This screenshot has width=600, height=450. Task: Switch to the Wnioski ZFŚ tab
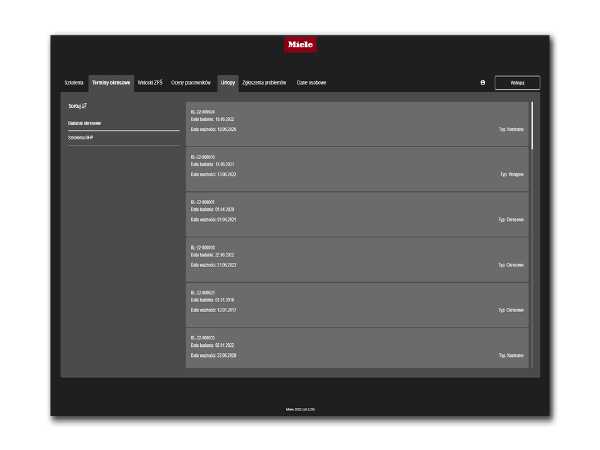[150, 83]
